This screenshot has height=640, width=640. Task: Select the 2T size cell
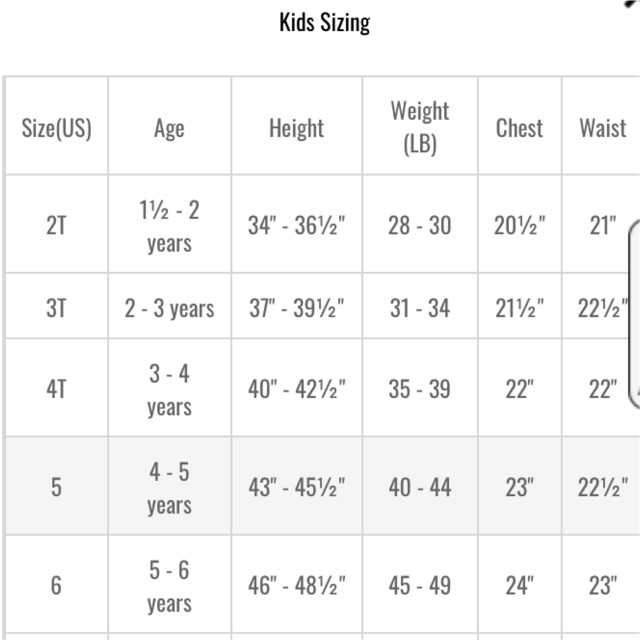point(56,225)
